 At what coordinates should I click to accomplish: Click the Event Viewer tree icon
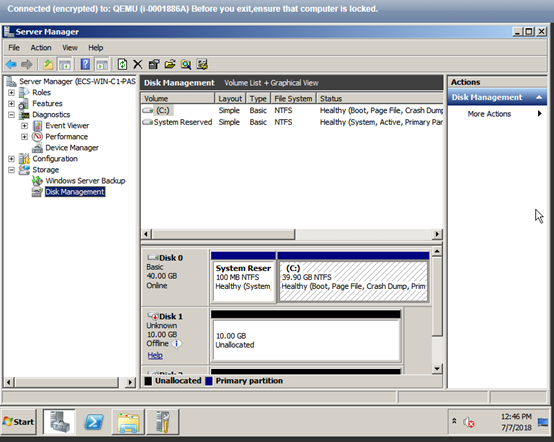(x=37, y=126)
